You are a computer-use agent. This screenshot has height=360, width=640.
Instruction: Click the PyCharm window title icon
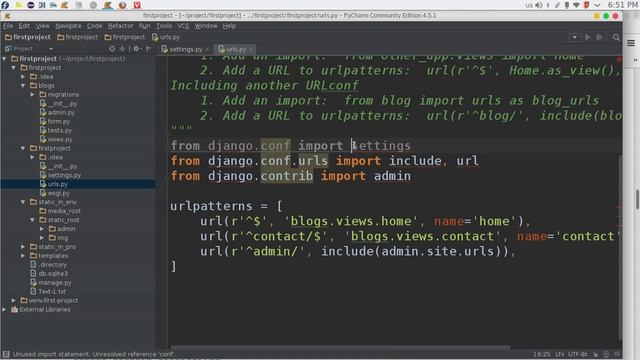7,16
